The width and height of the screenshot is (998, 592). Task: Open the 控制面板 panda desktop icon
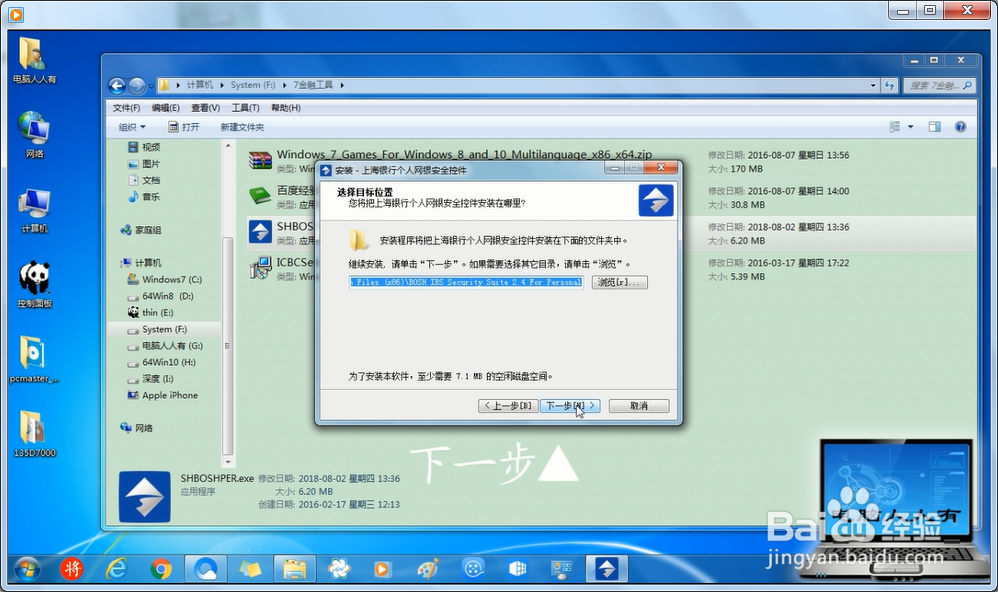pos(34,285)
